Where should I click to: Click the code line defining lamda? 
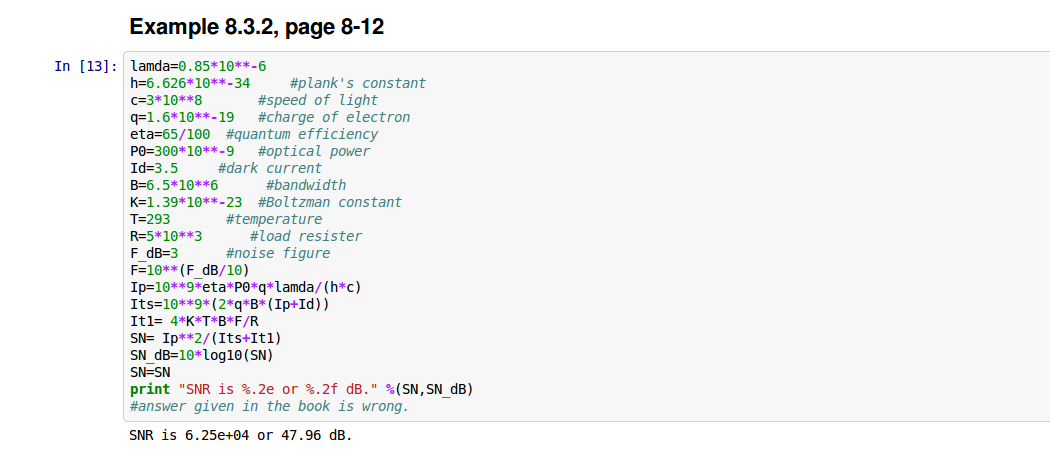pos(198,67)
